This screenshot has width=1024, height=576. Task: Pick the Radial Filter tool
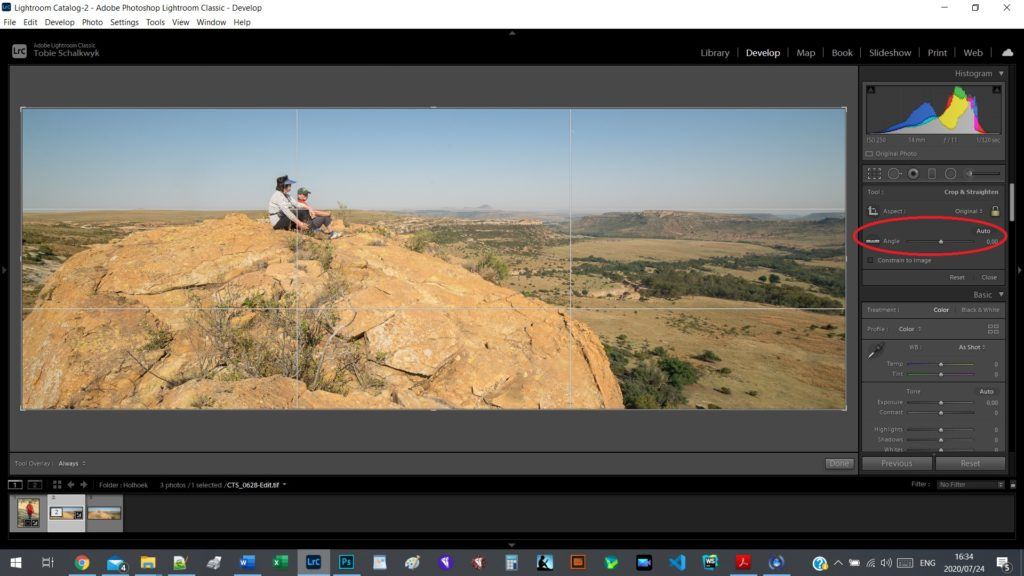951,173
